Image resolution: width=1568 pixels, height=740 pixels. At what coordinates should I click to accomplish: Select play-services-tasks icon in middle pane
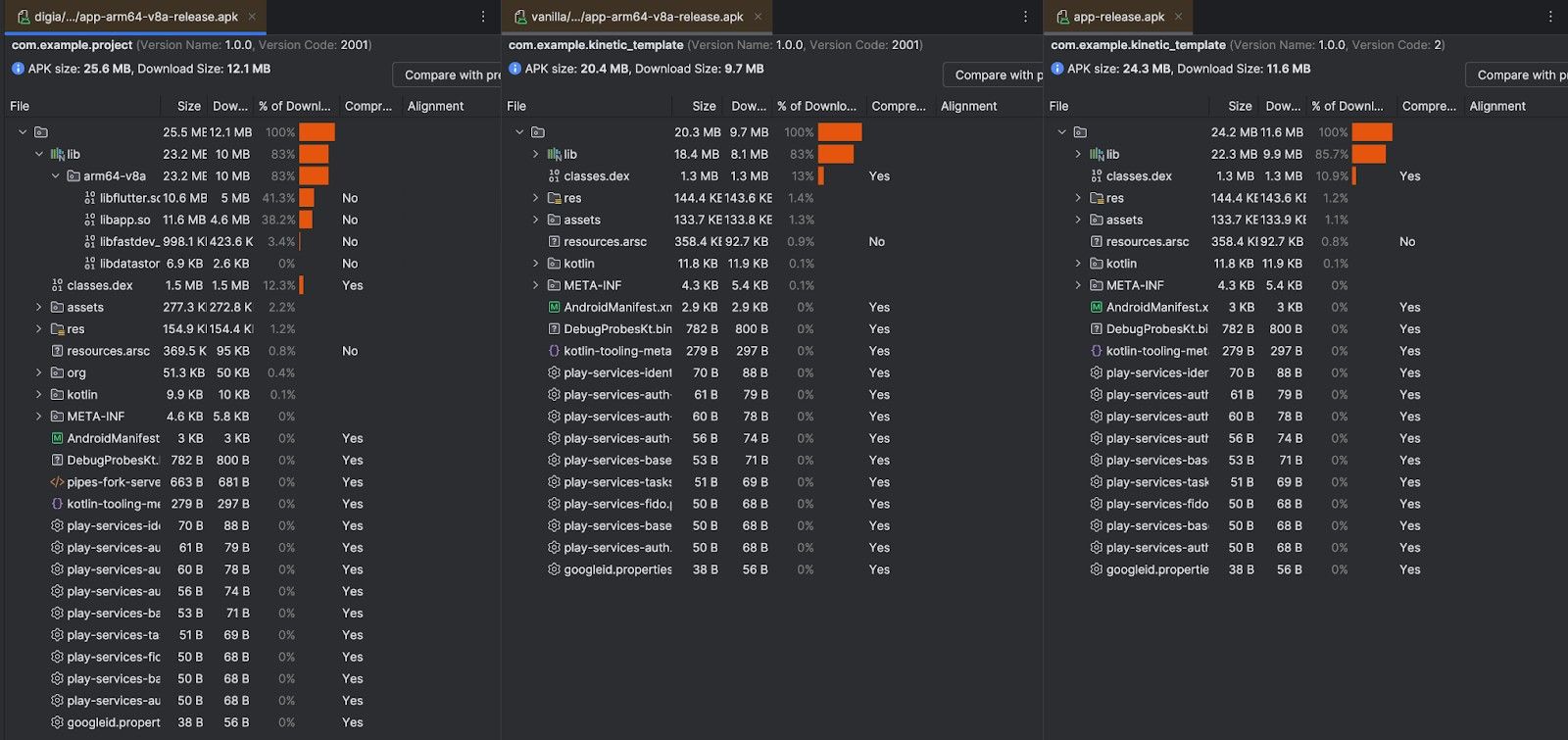coord(554,482)
